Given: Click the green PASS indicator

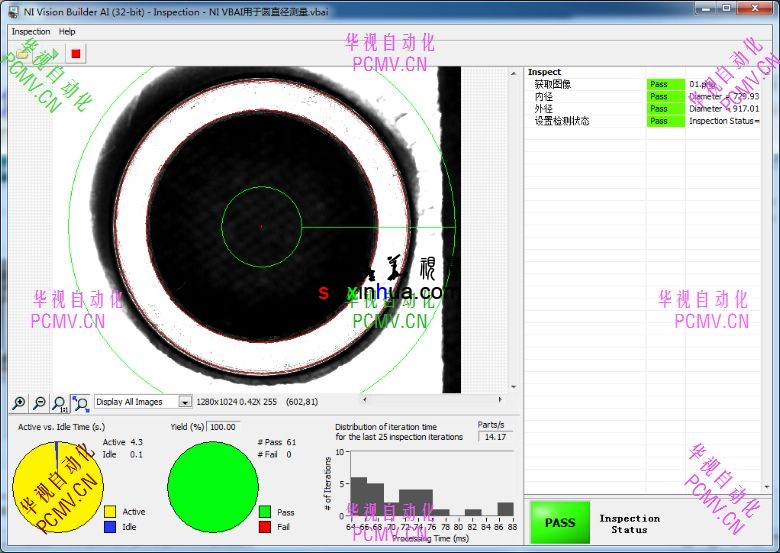Looking at the screenshot, I should coord(560,522).
